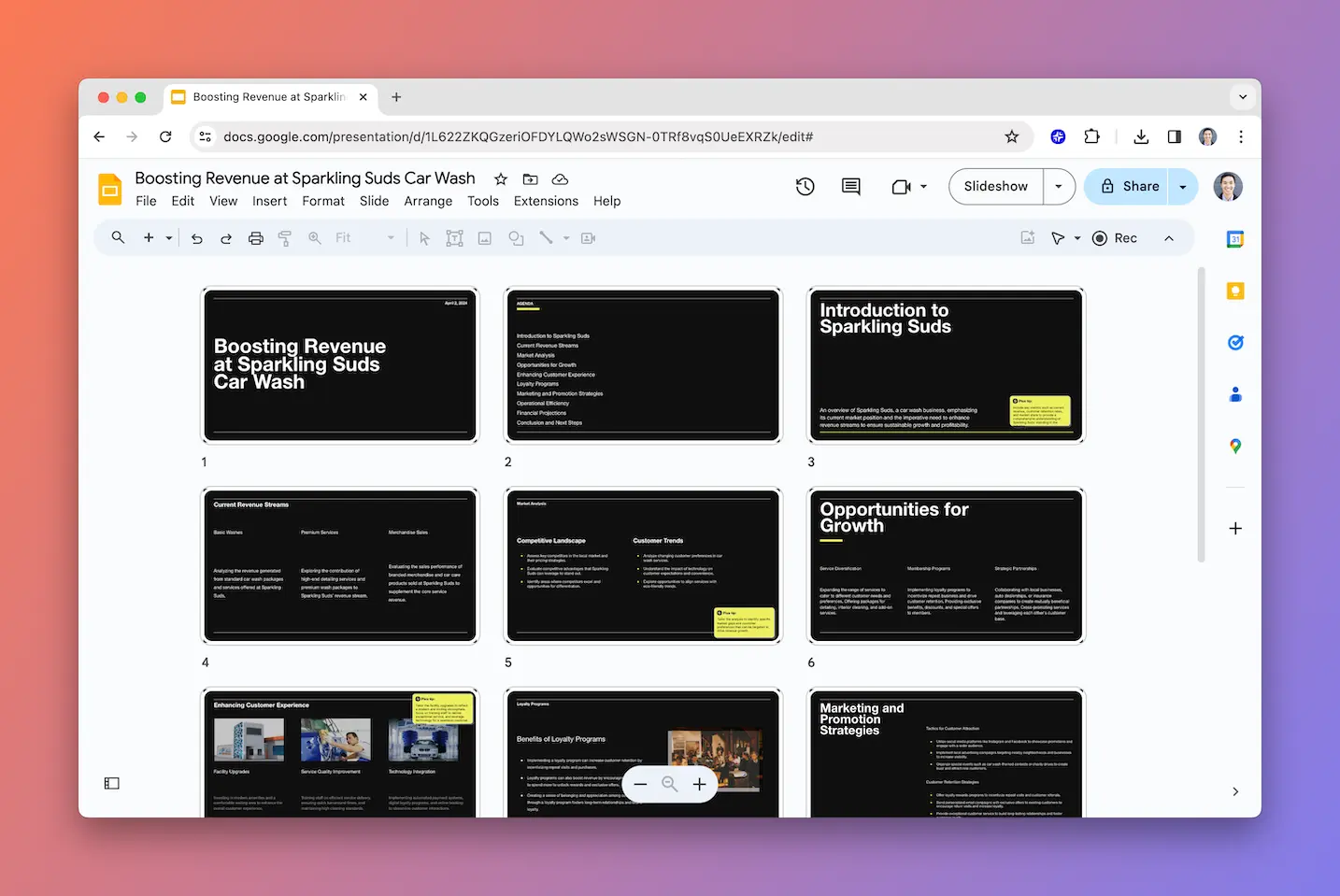Image resolution: width=1340 pixels, height=896 pixels.
Task: Select slide 2 agenda thumbnail
Action: pos(643,364)
